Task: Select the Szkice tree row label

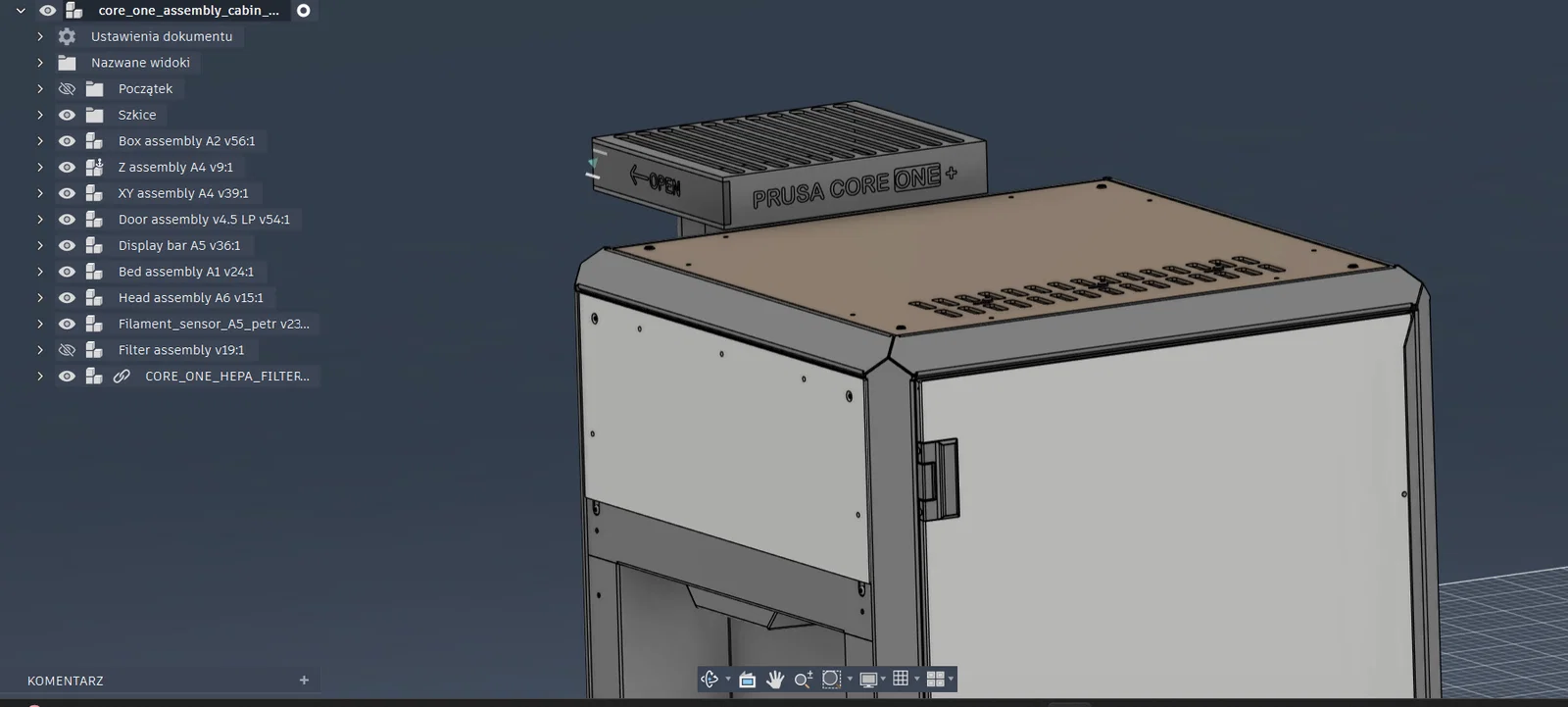Action: click(137, 115)
